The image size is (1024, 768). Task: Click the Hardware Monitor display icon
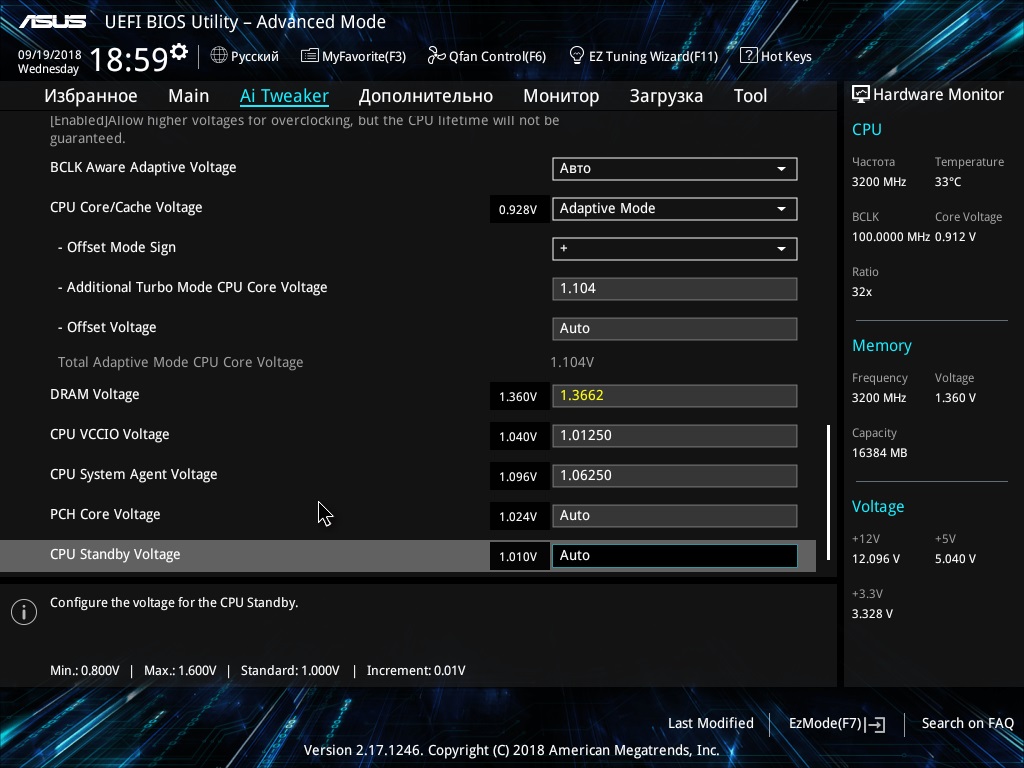click(861, 94)
